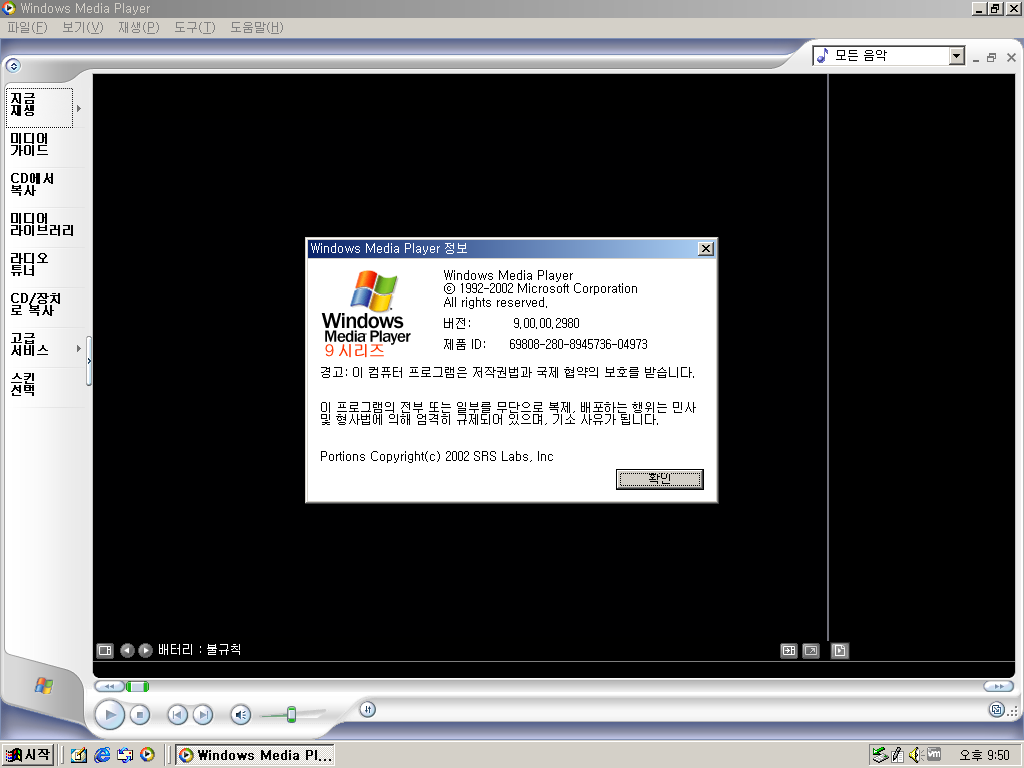Open the 파일 menu

tap(27, 27)
